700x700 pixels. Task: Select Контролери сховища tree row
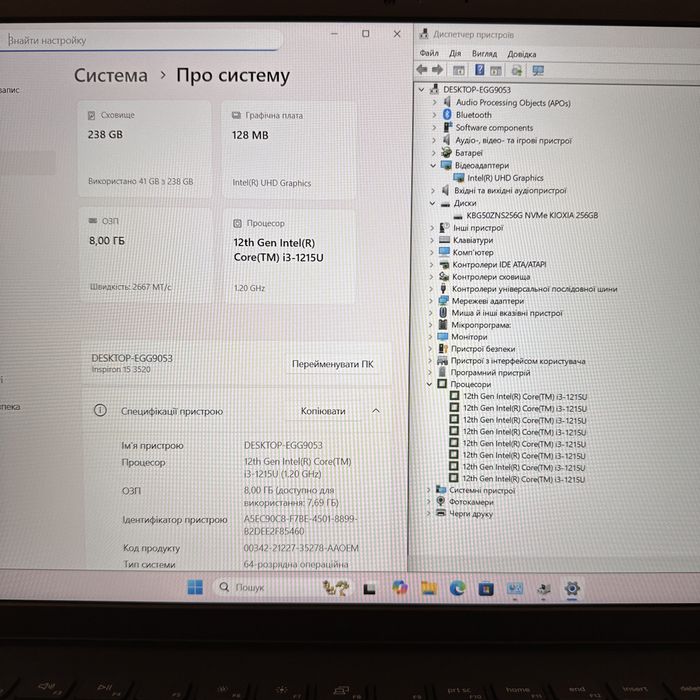click(x=491, y=277)
